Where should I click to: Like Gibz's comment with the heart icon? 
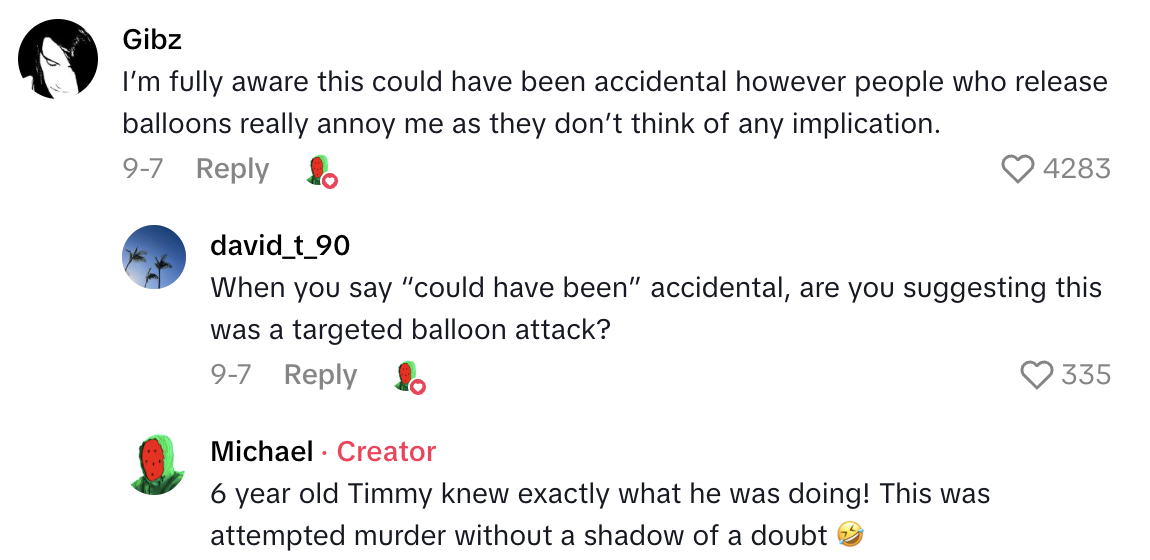point(1018,169)
